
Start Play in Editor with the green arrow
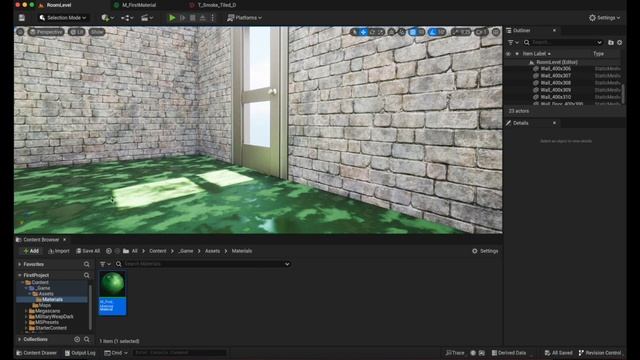172,18
